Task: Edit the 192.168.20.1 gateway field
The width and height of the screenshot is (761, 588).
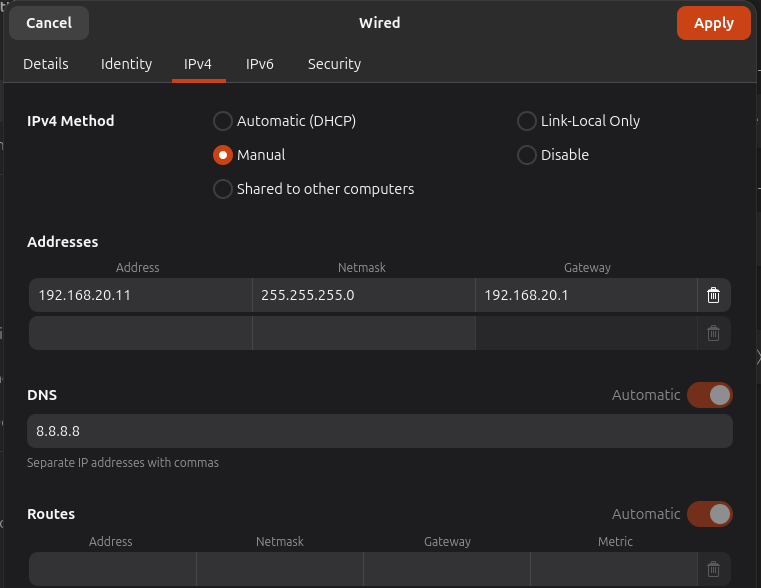Action: coord(585,295)
